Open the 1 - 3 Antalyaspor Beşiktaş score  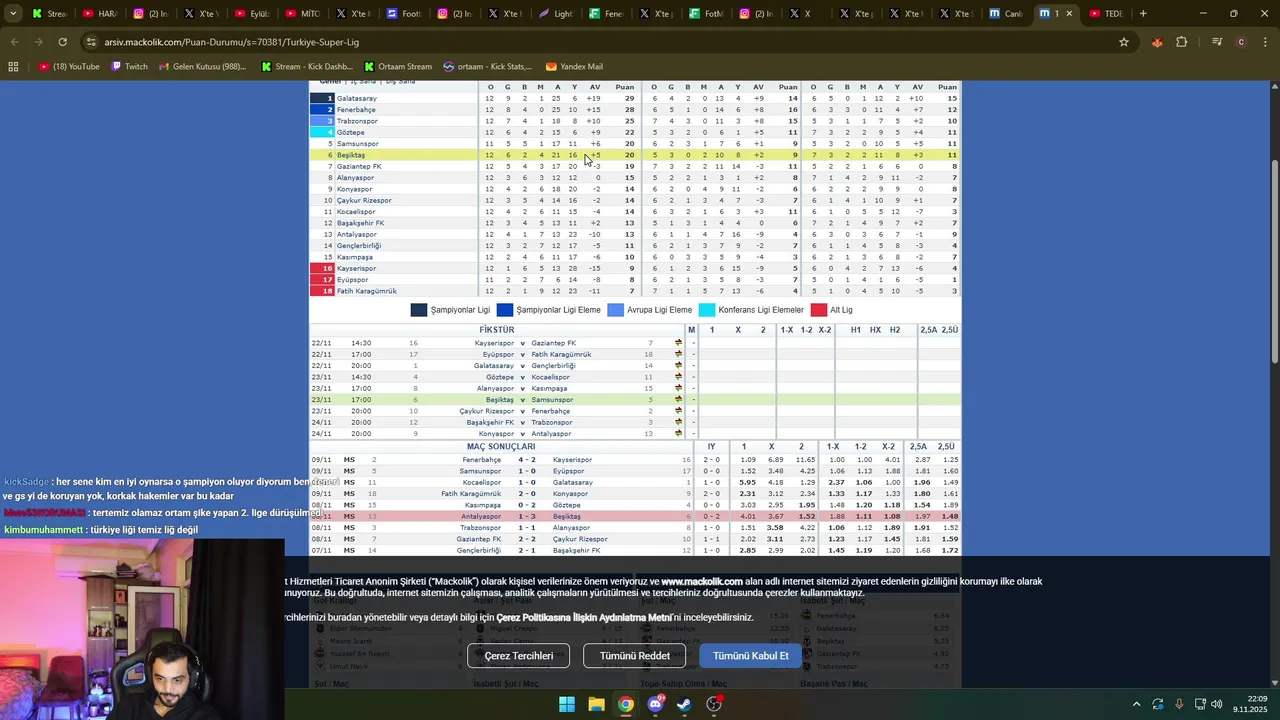(x=526, y=517)
